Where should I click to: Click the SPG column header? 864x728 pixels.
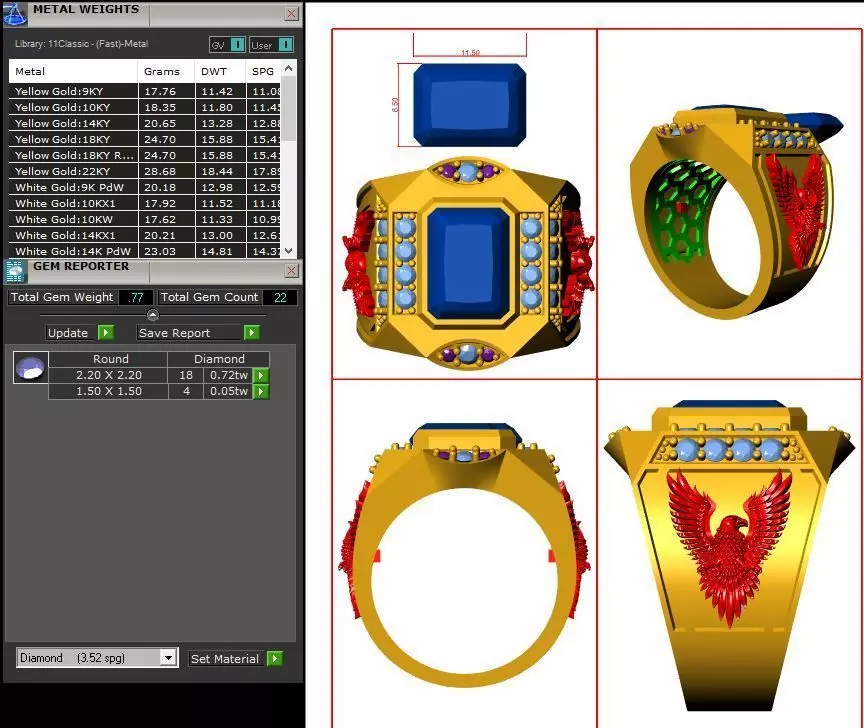pyautogui.click(x=263, y=71)
